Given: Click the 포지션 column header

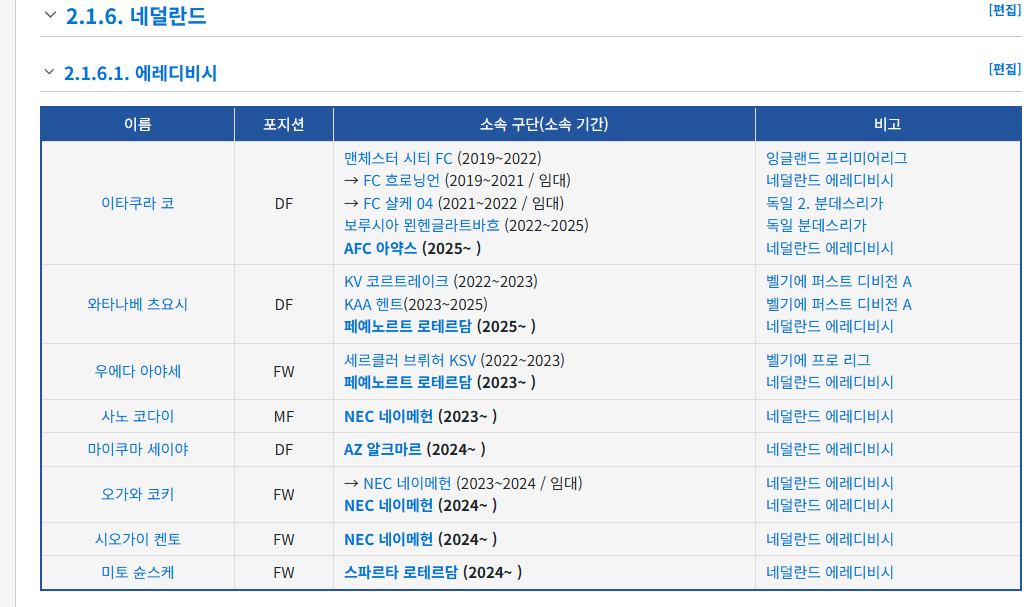Looking at the screenshot, I should click(284, 124).
